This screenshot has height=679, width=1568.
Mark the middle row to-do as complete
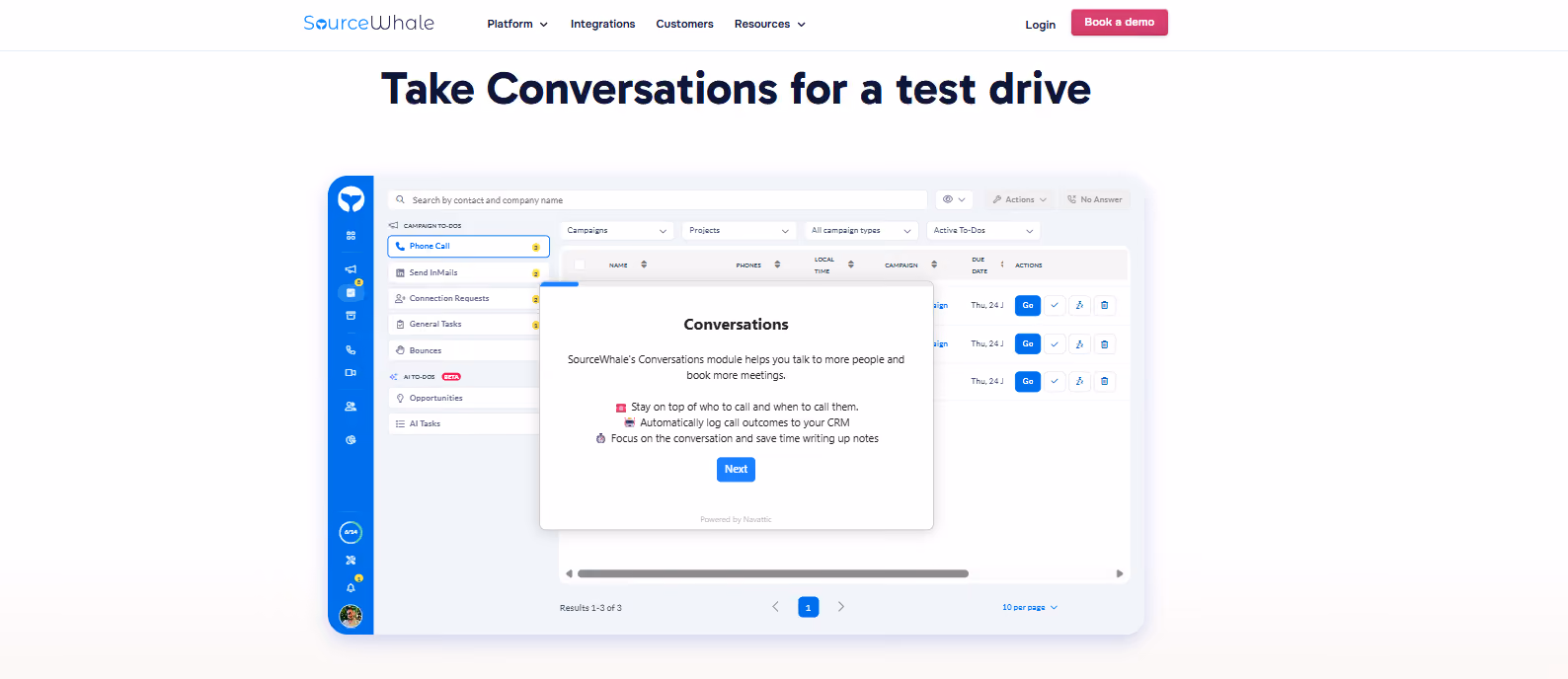[1055, 343]
